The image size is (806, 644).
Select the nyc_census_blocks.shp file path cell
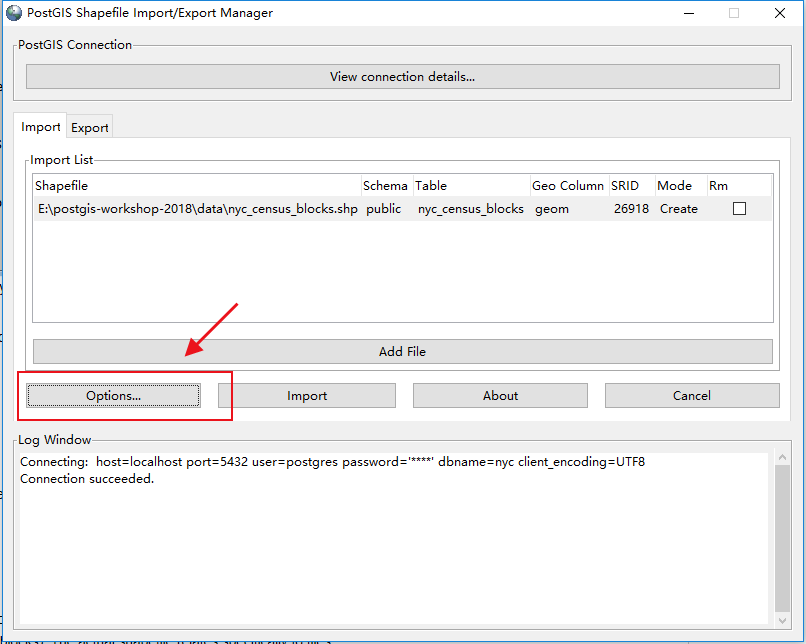coord(198,209)
